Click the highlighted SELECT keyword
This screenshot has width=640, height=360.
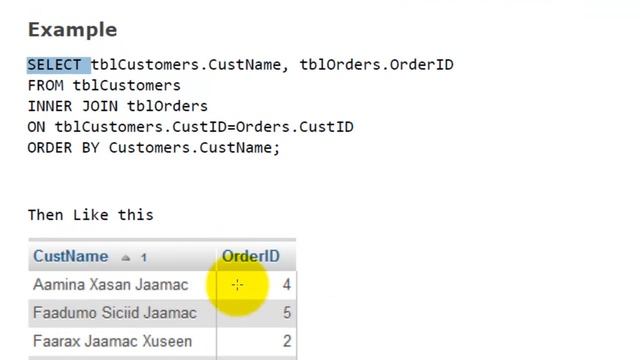[59, 65]
